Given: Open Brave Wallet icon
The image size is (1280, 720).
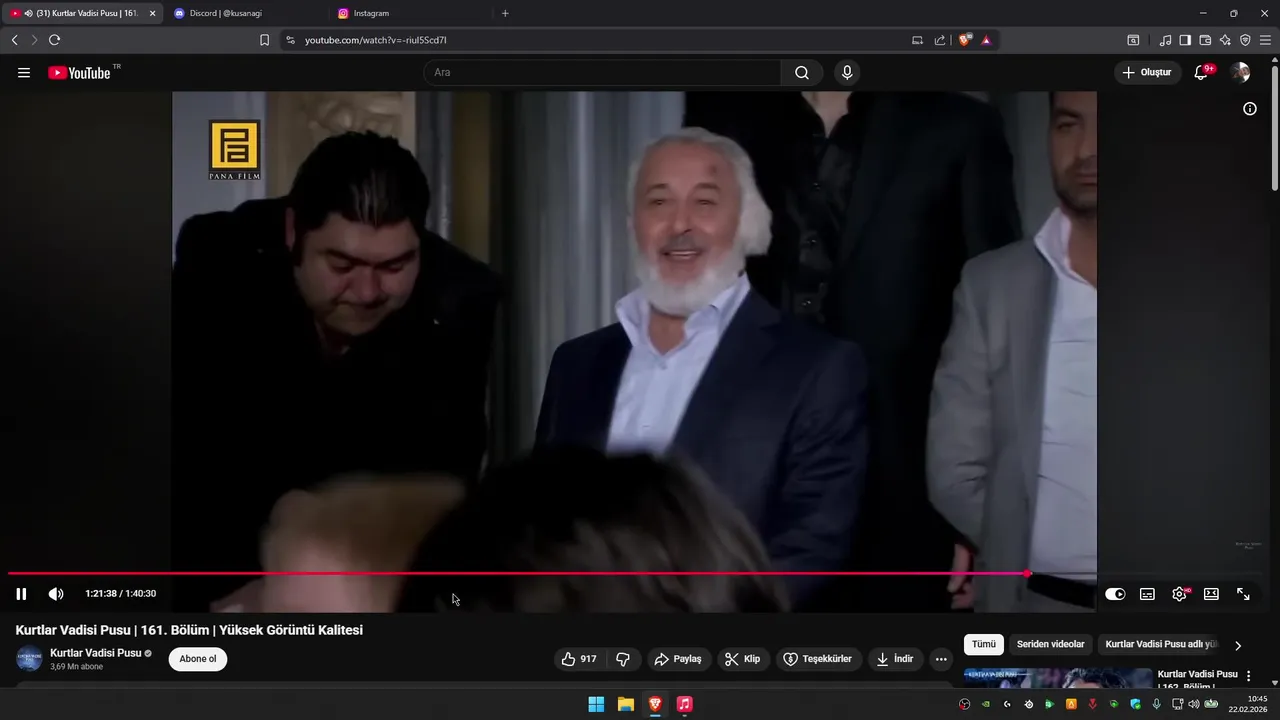Looking at the screenshot, I should [1205, 40].
